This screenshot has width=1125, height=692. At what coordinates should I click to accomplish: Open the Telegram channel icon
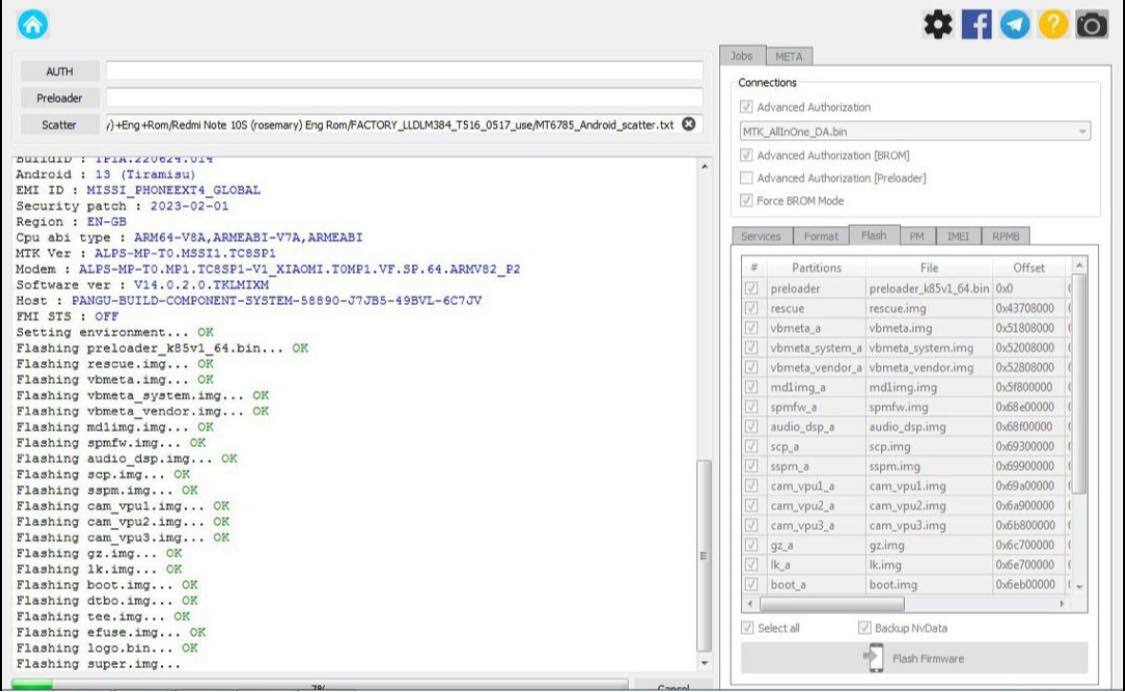click(x=1015, y=24)
